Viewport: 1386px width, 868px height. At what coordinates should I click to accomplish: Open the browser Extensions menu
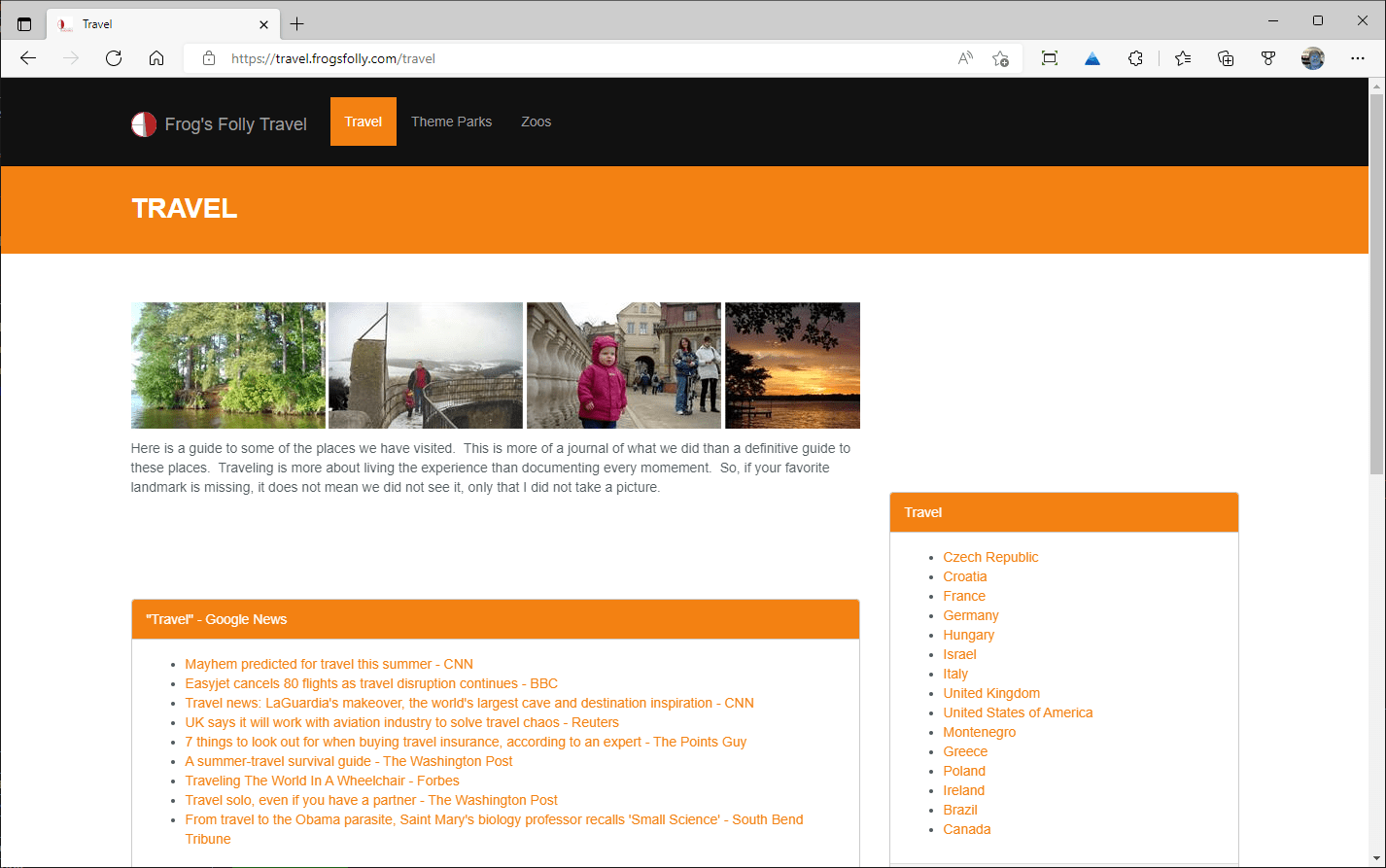(1135, 58)
